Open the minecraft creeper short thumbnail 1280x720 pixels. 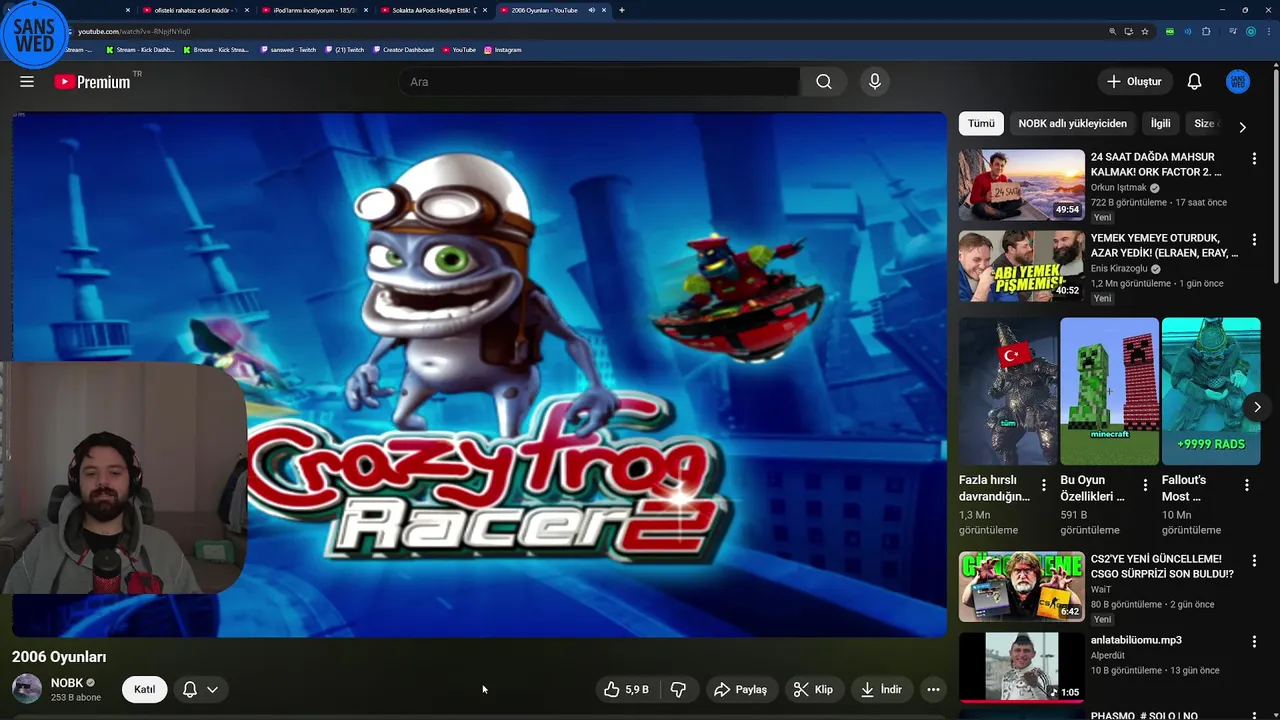click(x=1109, y=391)
